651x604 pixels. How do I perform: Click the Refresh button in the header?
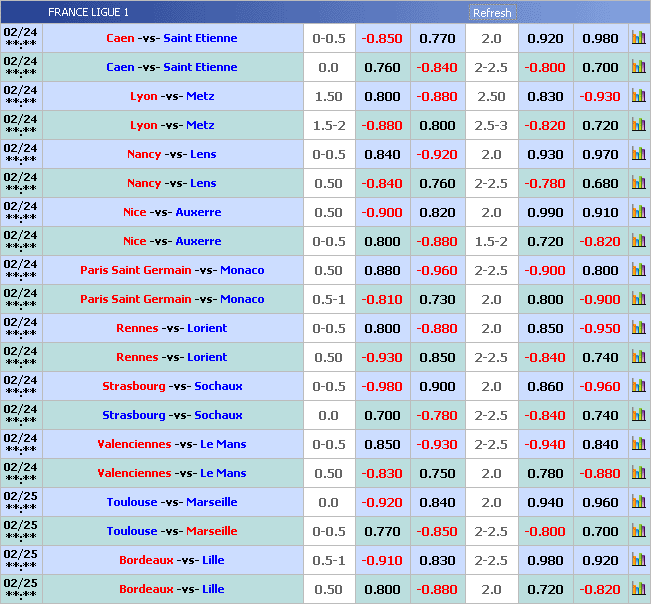click(491, 13)
